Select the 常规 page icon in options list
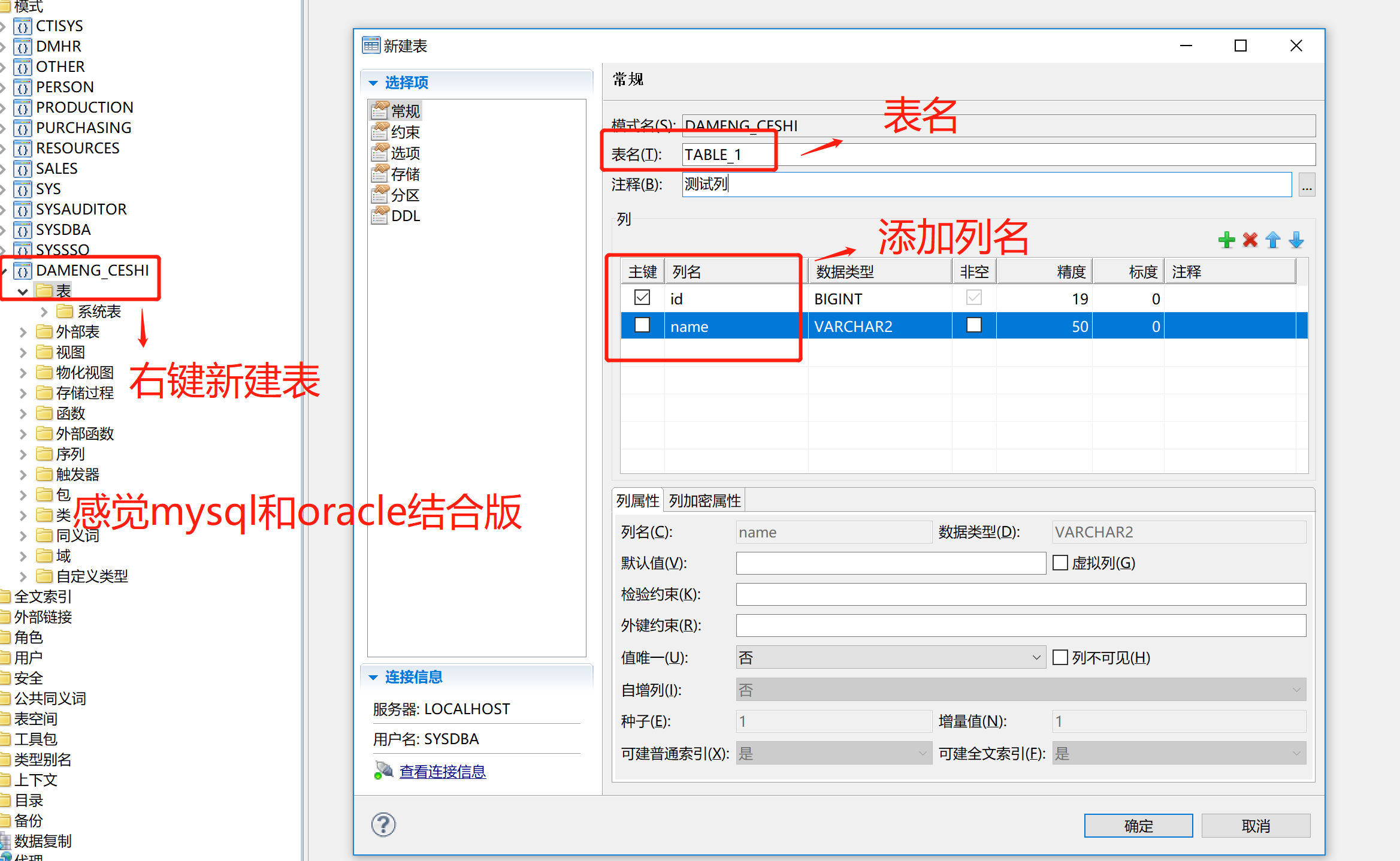 click(380, 111)
